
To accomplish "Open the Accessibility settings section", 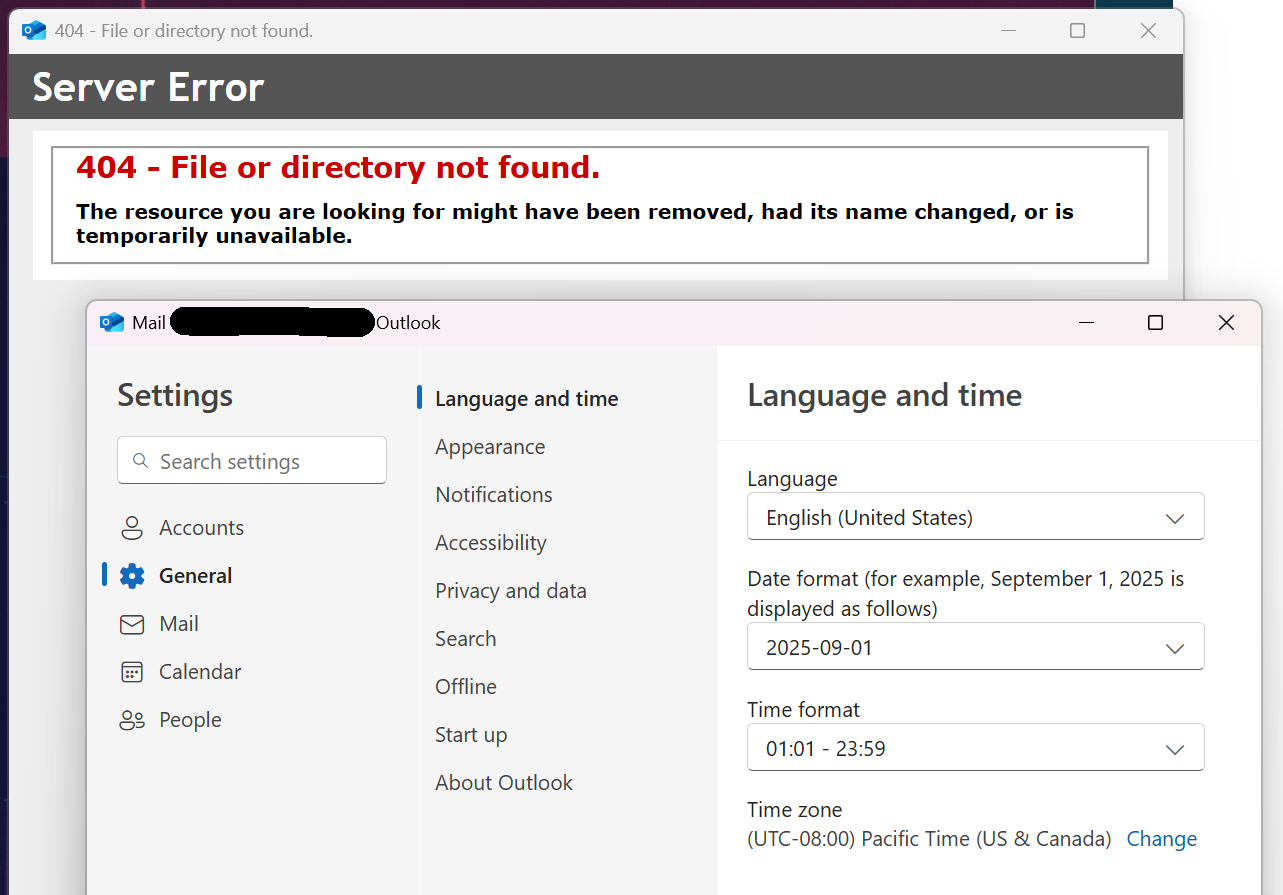I will [x=491, y=543].
